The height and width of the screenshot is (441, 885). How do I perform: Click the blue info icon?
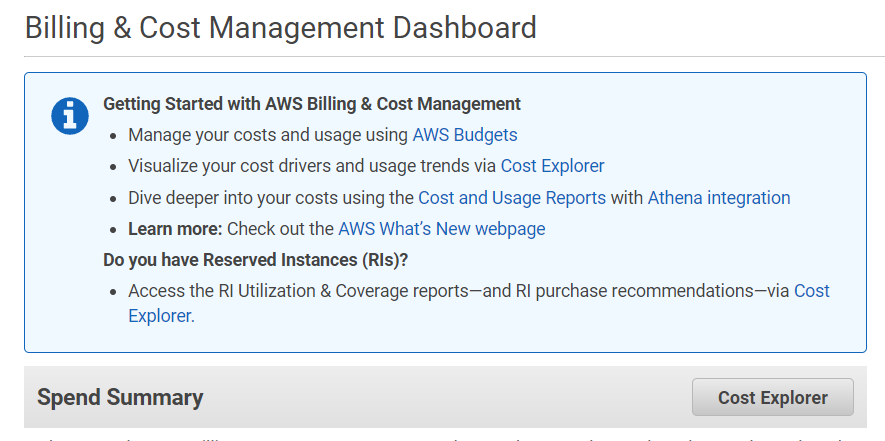point(70,116)
